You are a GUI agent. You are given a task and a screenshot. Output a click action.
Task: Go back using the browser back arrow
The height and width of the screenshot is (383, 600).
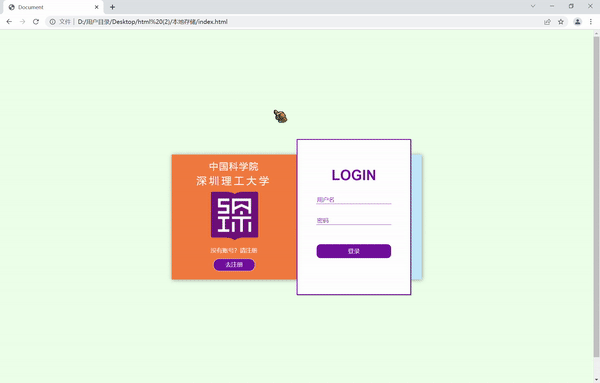coord(9,22)
